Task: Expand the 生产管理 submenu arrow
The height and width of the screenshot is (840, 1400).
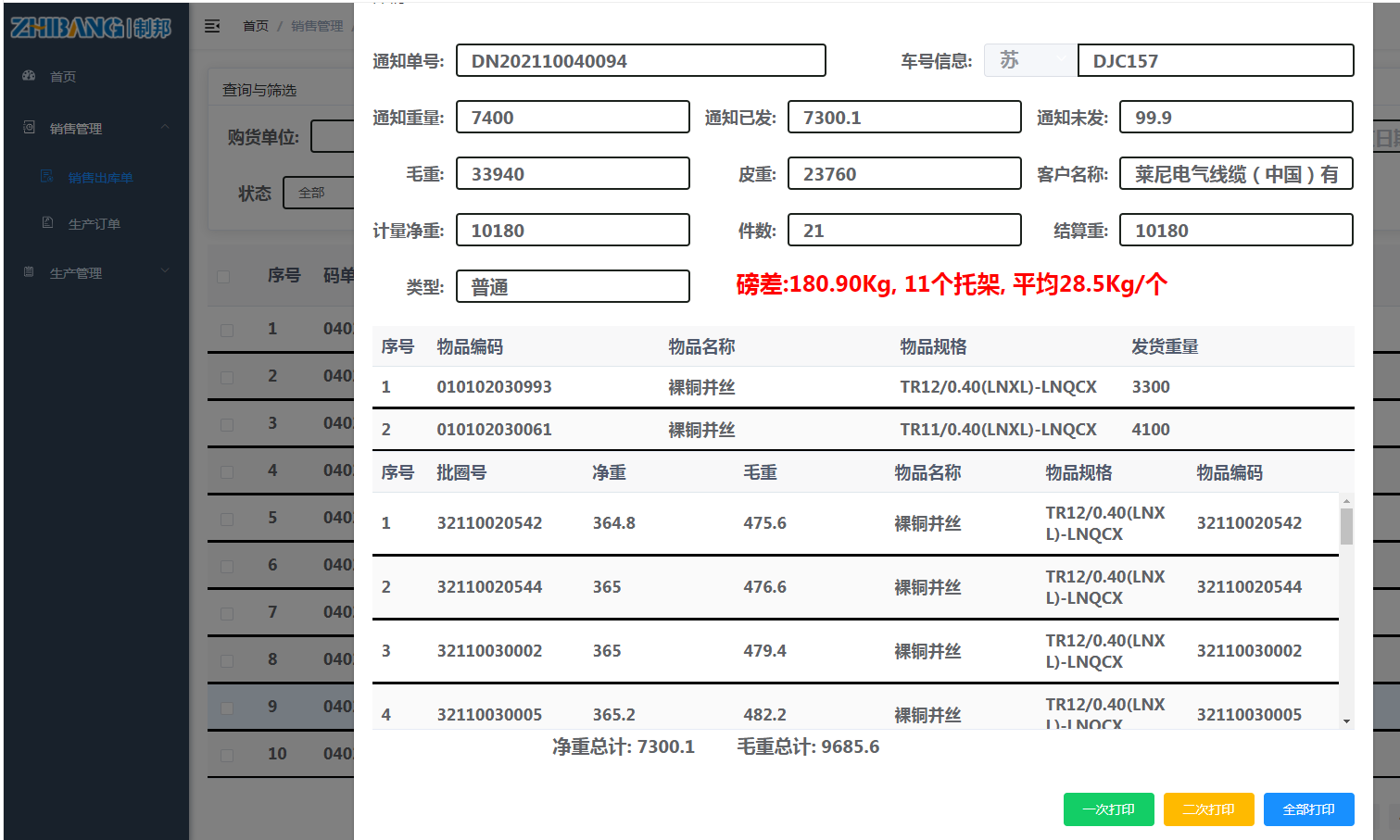Action: tap(165, 271)
